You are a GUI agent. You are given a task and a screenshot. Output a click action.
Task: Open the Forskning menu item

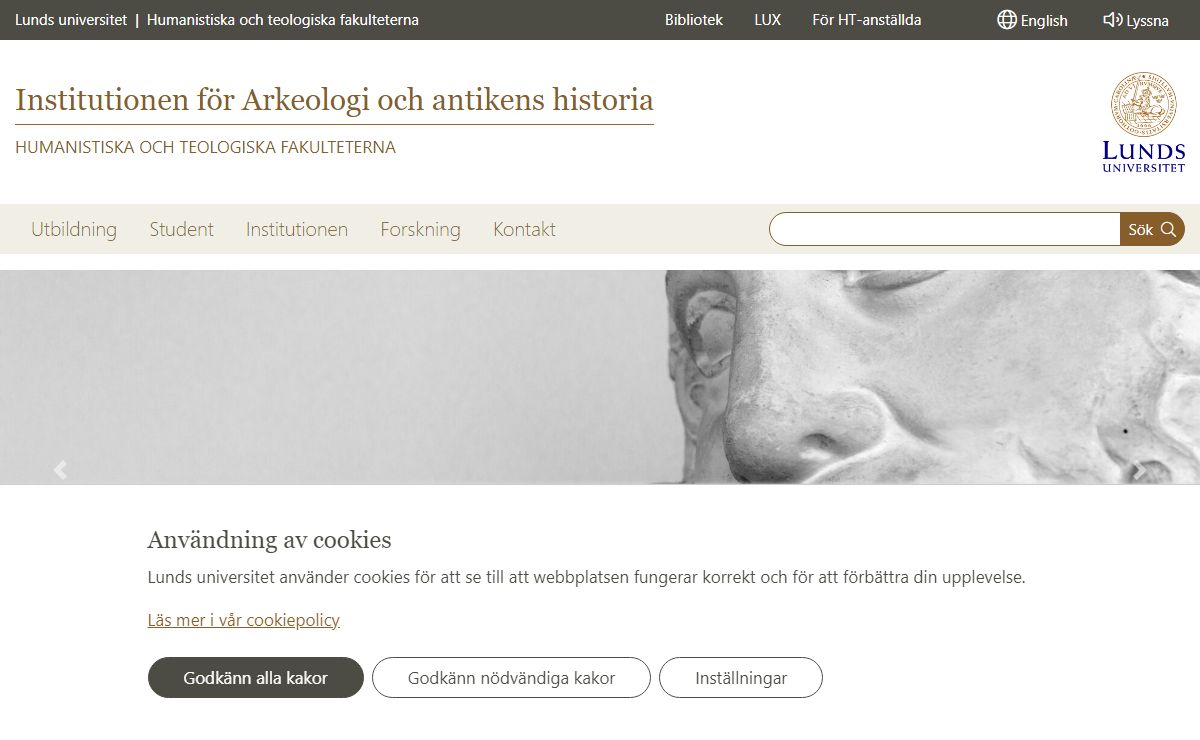(x=421, y=229)
